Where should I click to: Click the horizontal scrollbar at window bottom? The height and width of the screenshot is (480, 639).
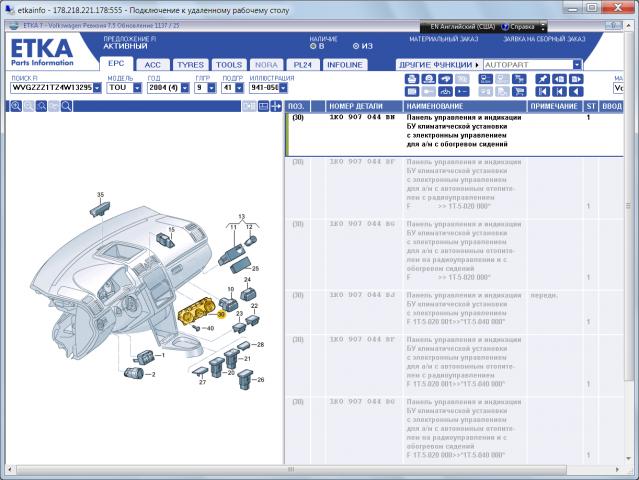291,469
